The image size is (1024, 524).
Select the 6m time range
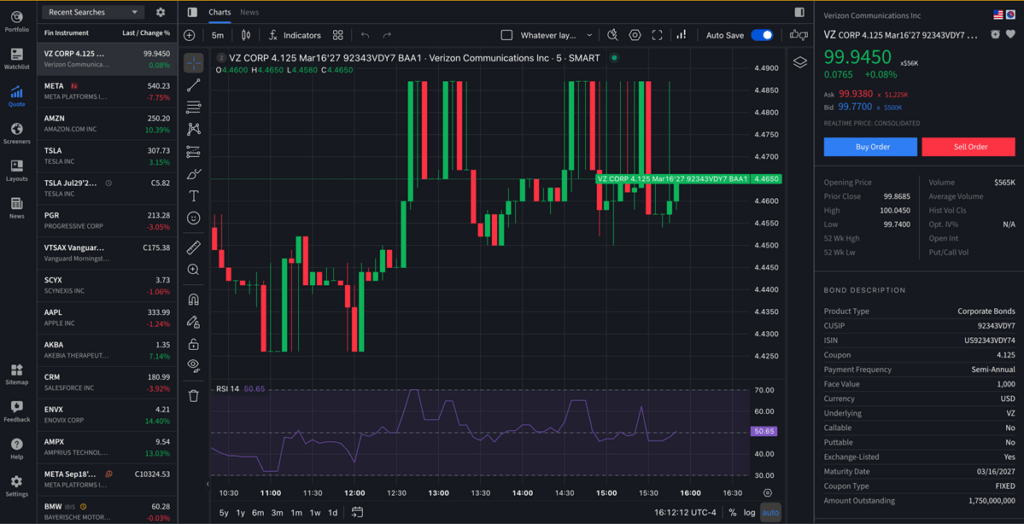[258, 512]
